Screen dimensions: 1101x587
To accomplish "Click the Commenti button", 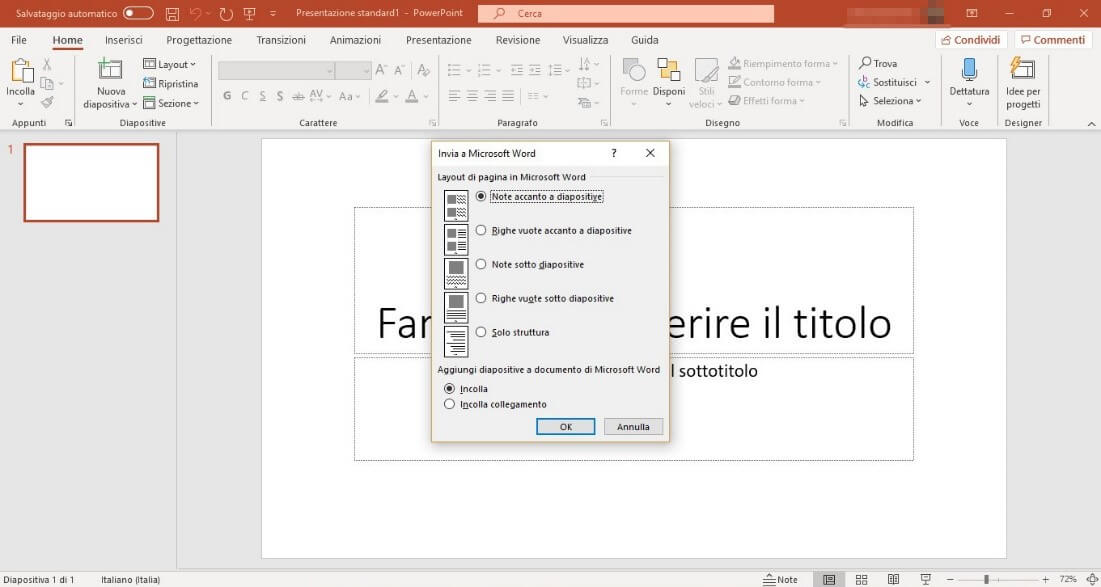I will (1052, 40).
